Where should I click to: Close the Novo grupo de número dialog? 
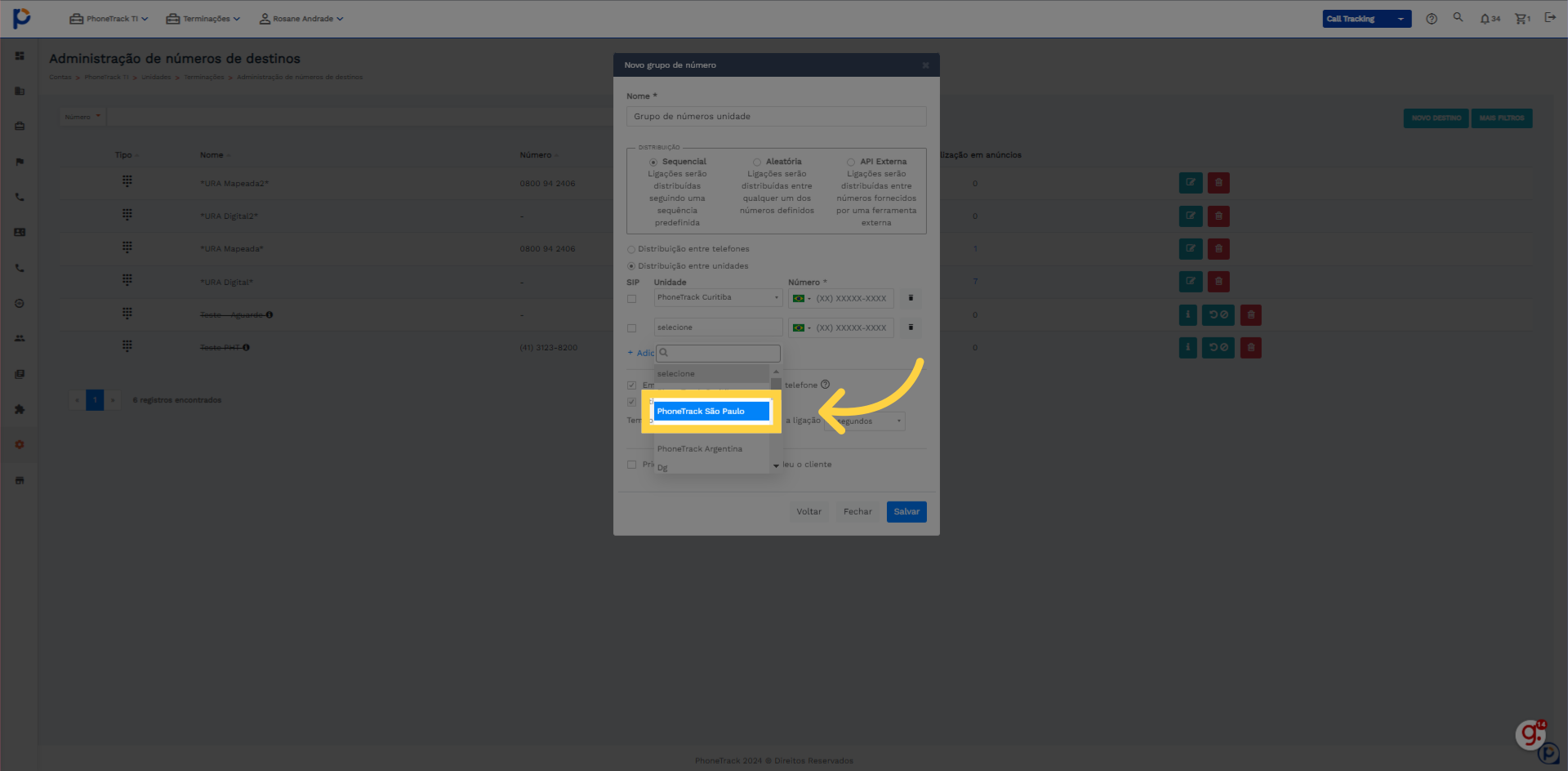[x=925, y=65]
